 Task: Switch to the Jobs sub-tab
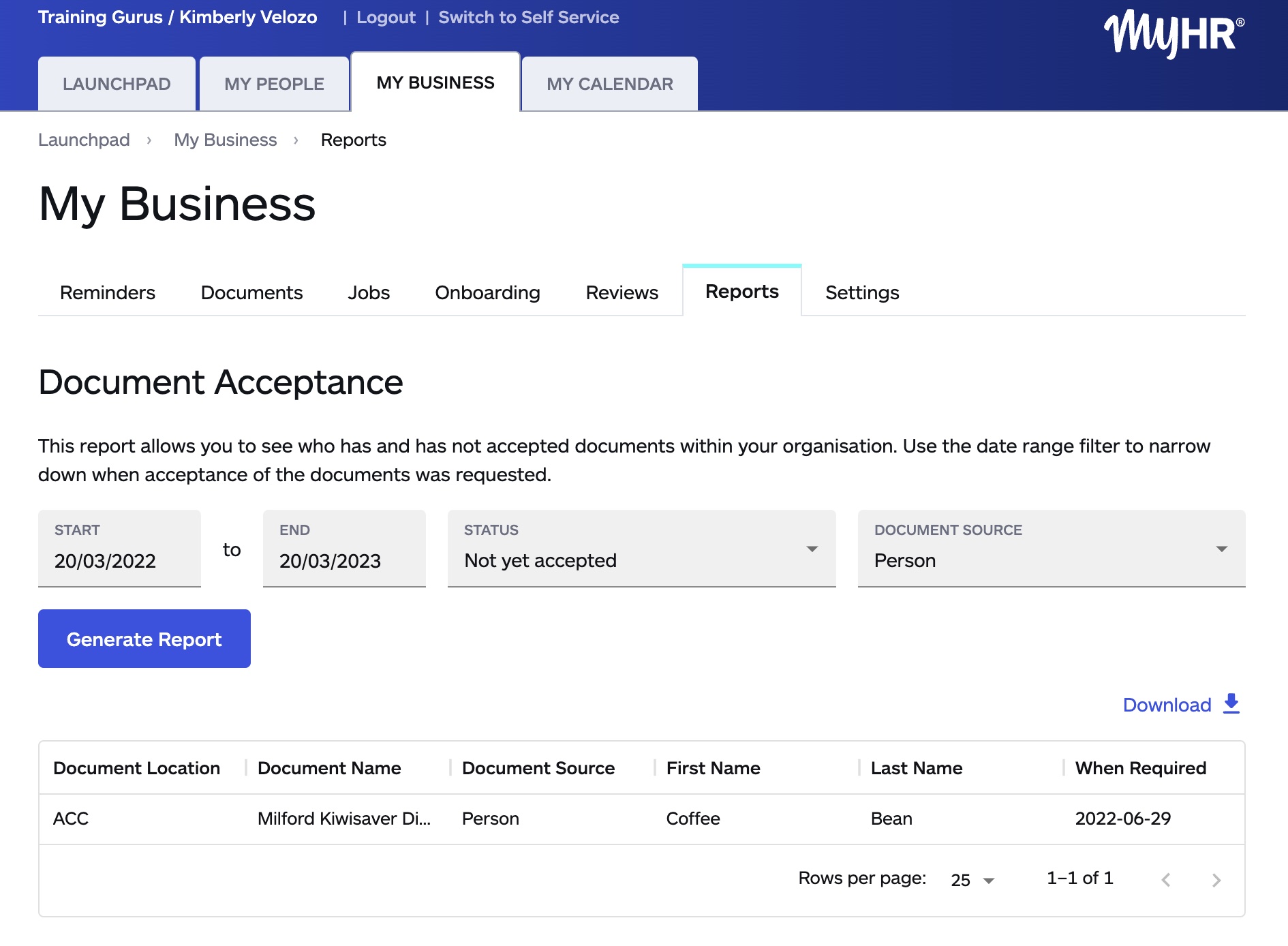click(369, 292)
